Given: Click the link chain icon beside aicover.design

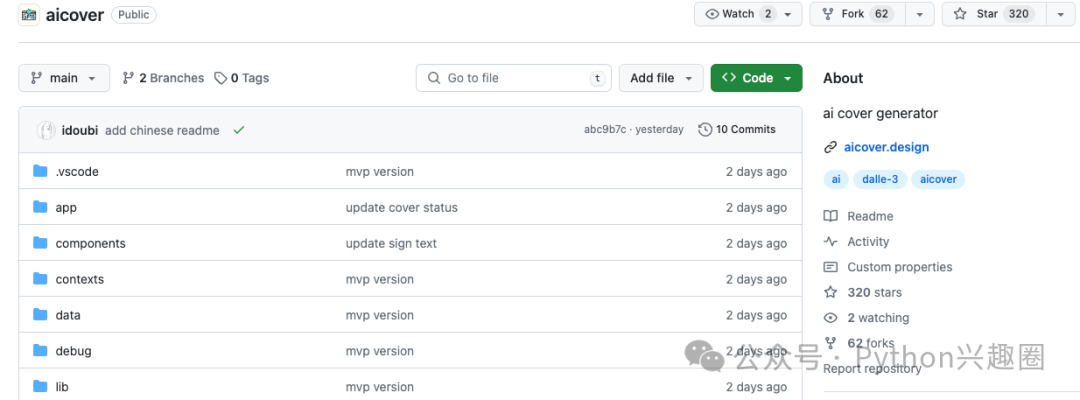Looking at the screenshot, I should tap(830, 147).
